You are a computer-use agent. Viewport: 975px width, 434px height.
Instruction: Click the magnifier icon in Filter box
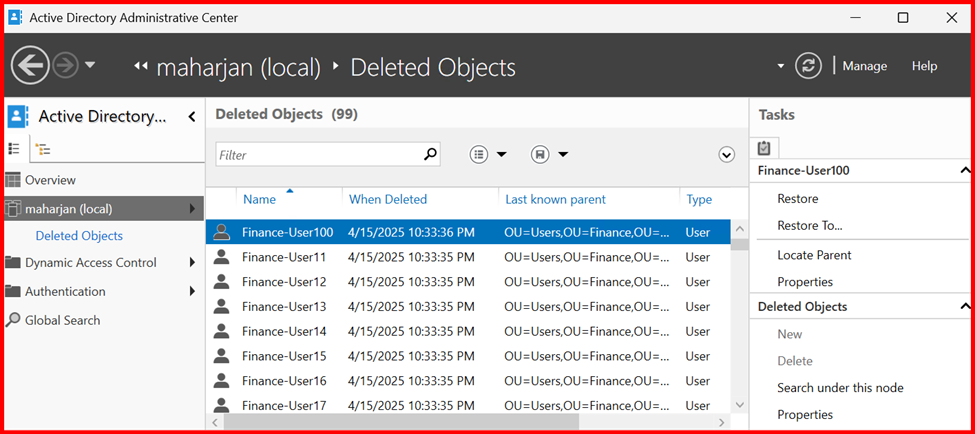(430, 154)
